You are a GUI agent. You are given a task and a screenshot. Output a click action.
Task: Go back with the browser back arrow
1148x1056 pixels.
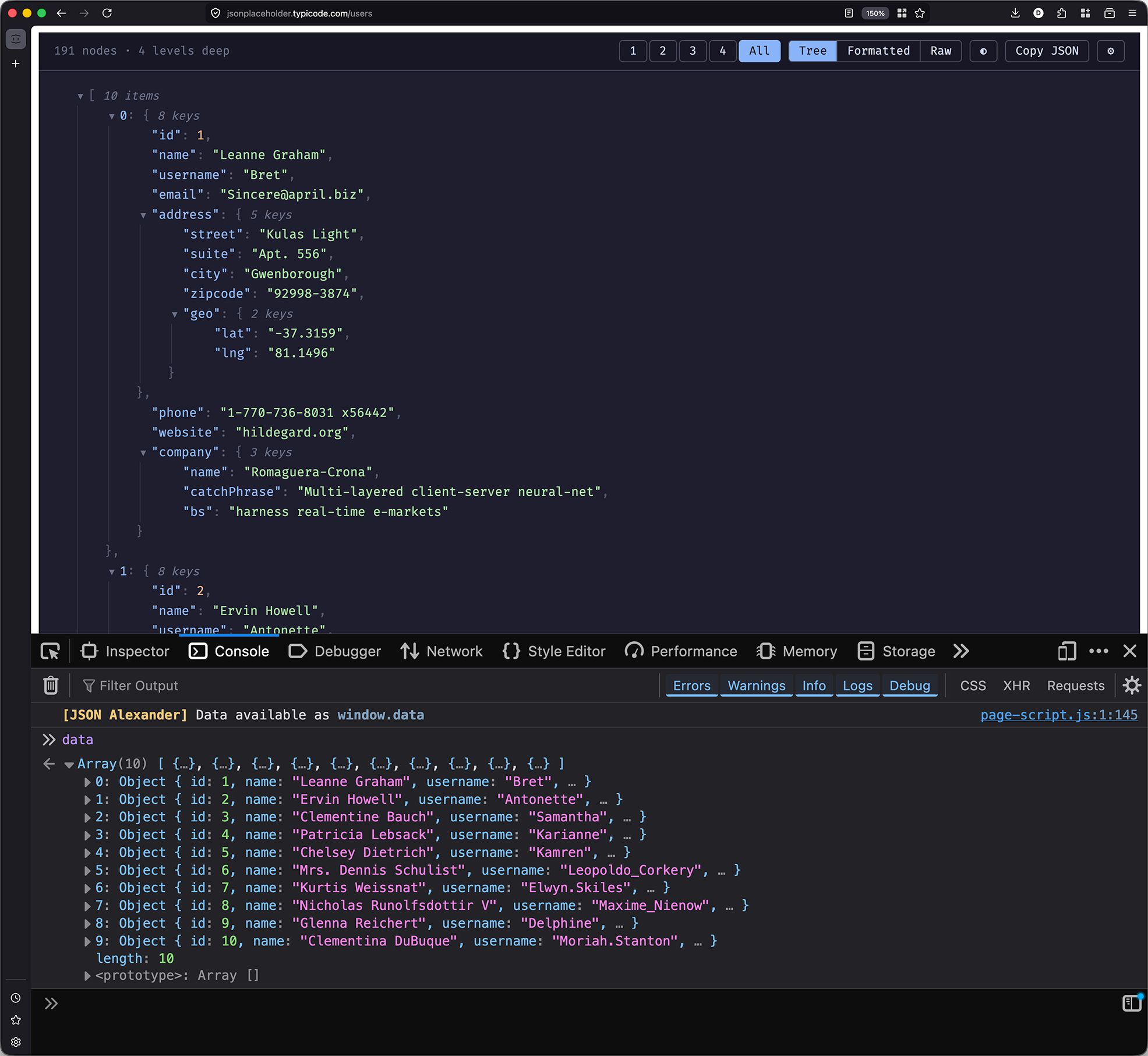coord(61,13)
